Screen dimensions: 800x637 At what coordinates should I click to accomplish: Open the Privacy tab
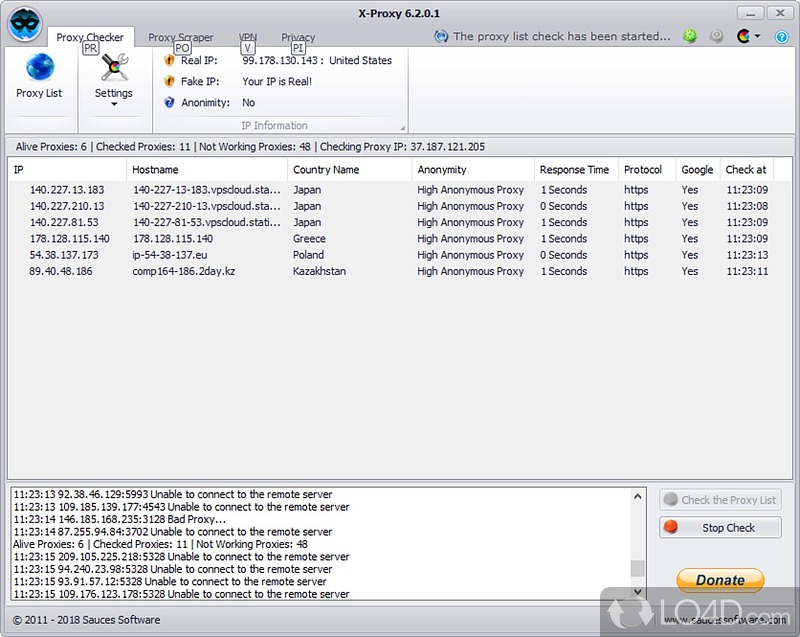298,37
